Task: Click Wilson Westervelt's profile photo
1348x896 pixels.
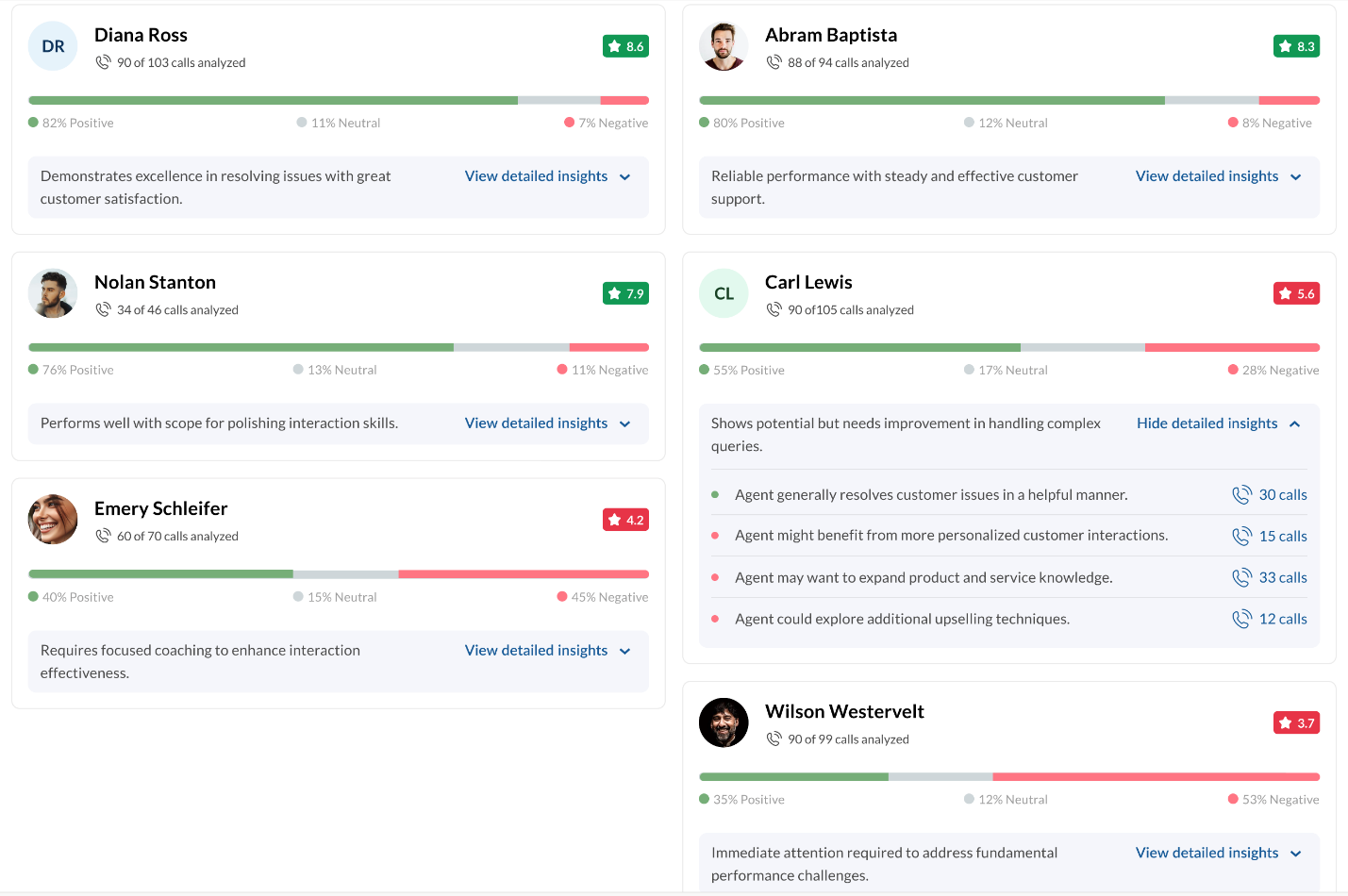Action: (x=724, y=723)
